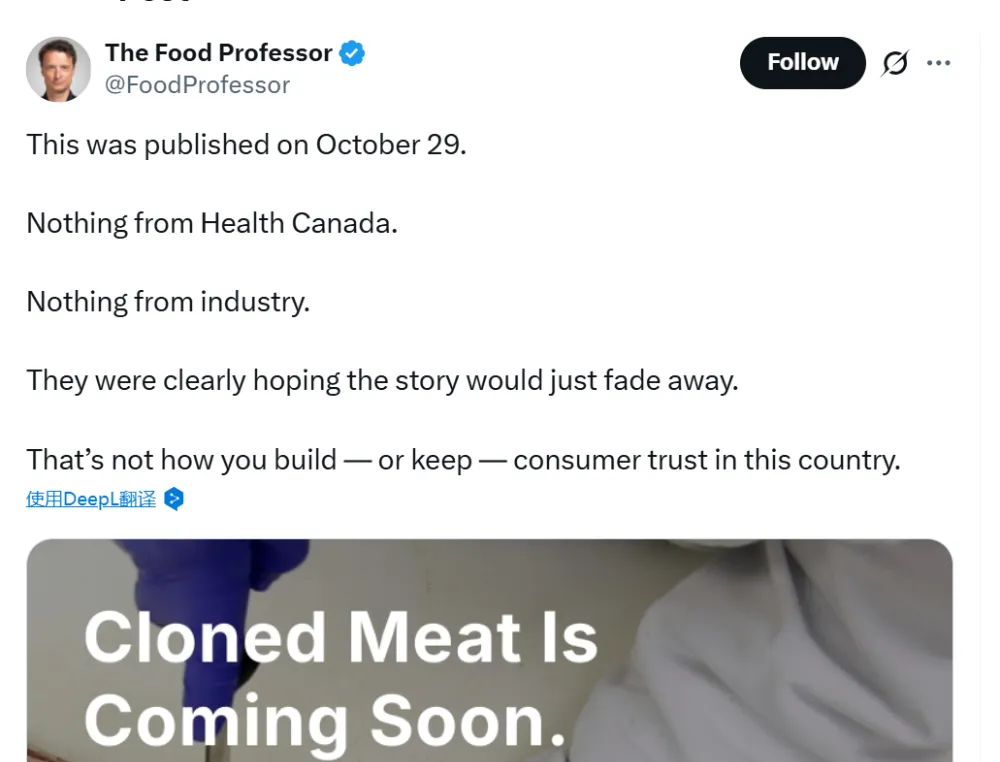The height and width of the screenshot is (762, 1000).
Task: Click the DeepL logo icon
Action: point(174,499)
